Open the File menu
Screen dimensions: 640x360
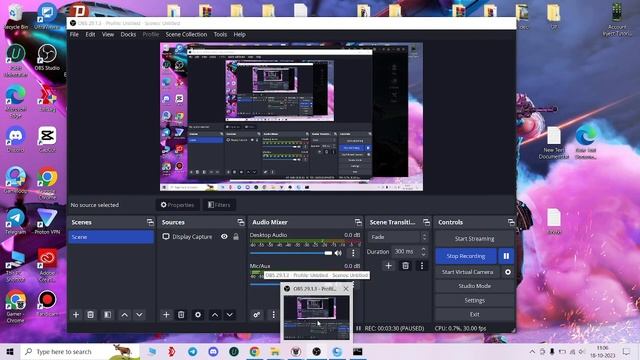pos(74,35)
